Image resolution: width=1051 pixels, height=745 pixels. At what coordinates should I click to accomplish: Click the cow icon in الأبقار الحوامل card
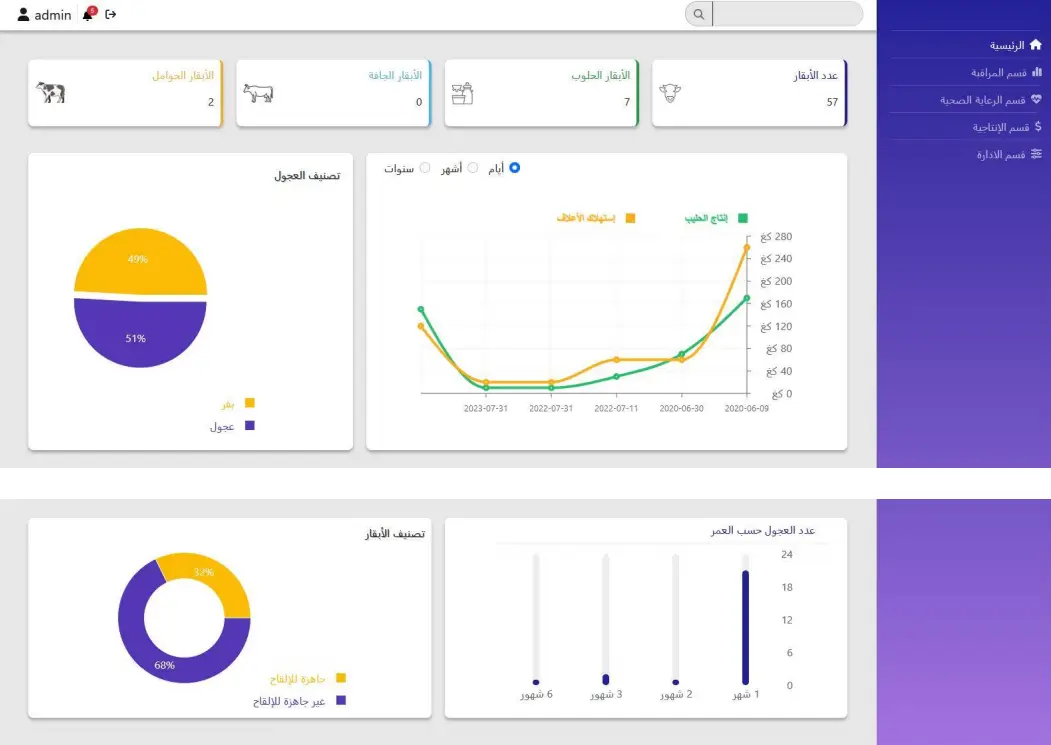[x=51, y=92]
